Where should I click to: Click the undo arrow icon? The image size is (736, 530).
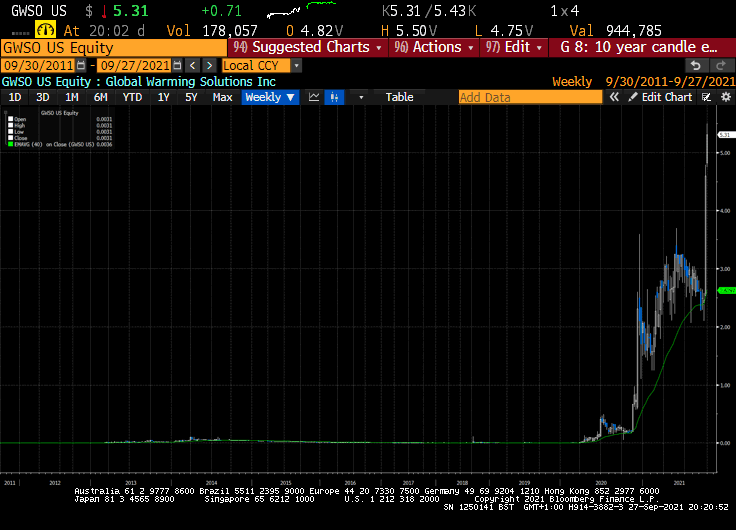696,65
